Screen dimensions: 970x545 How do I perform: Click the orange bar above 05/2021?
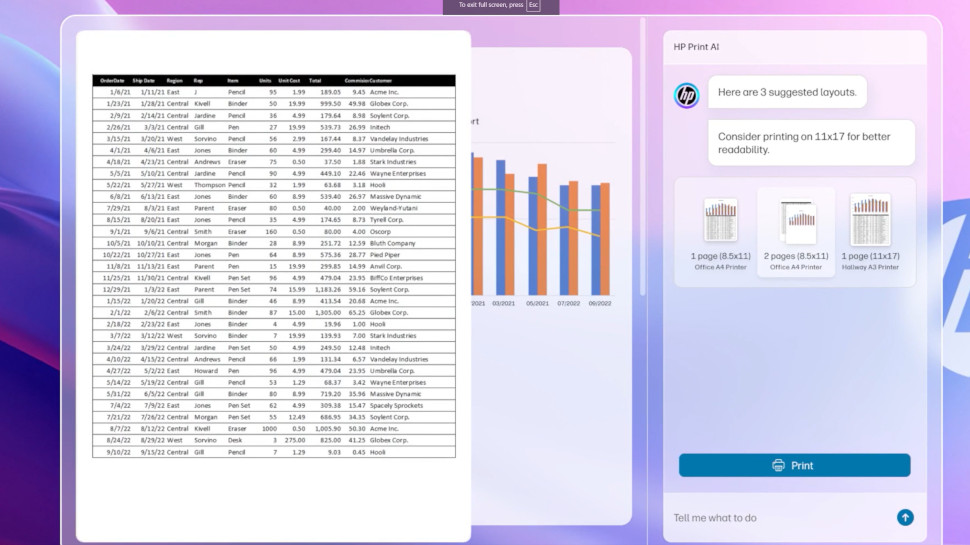[543, 230]
